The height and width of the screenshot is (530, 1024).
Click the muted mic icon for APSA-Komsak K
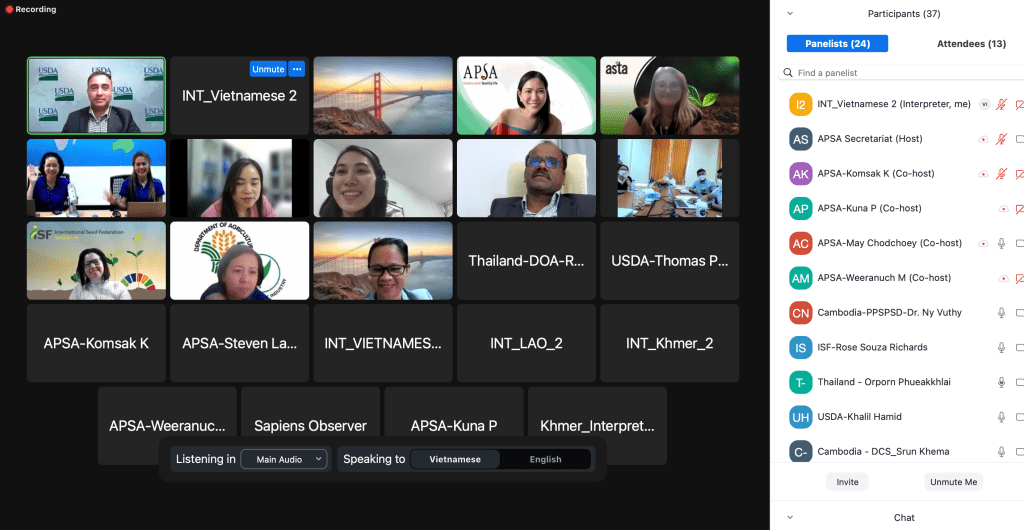click(x=1001, y=174)
